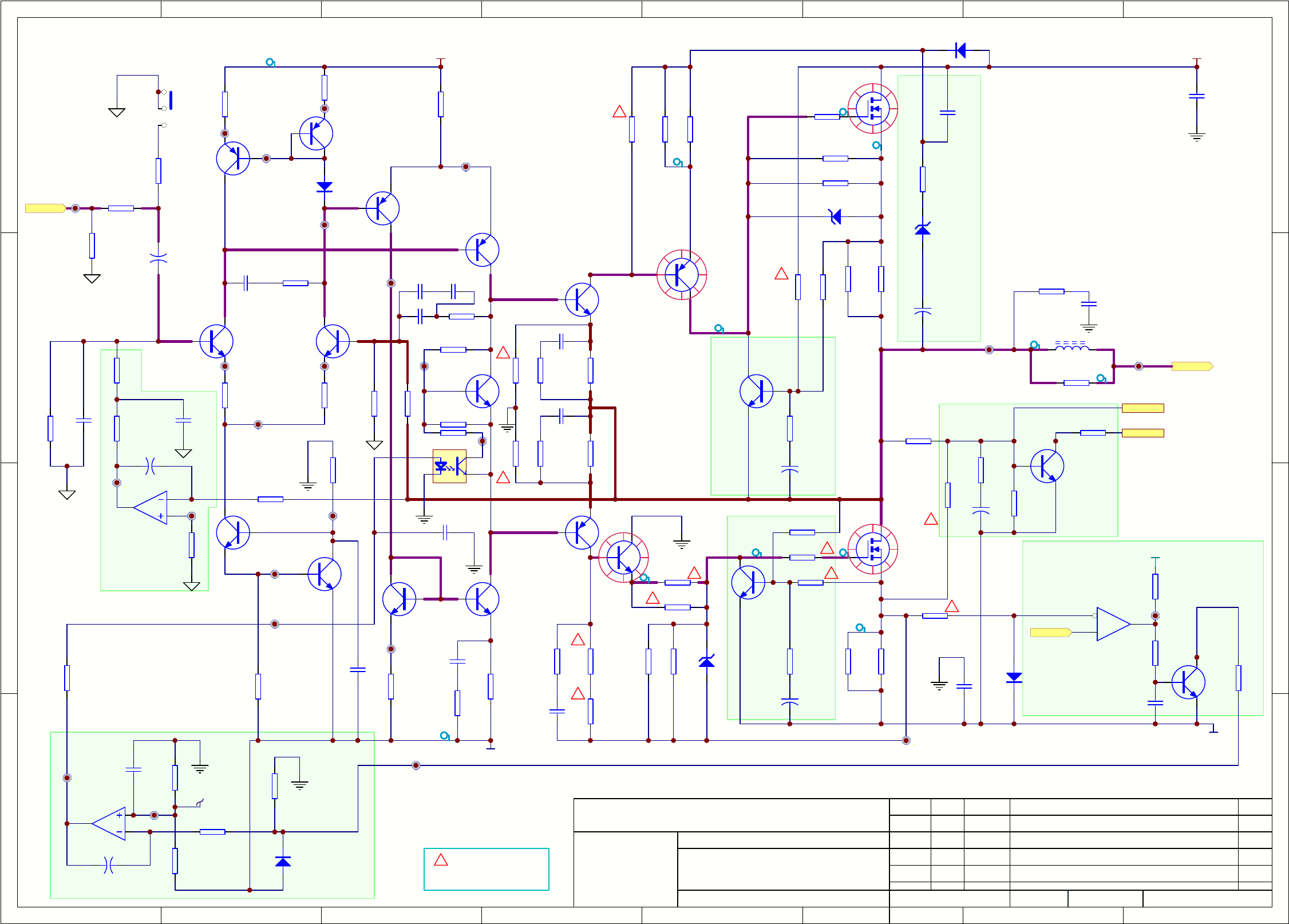1289x924 pixels.
Task: Select the upper red-circled MOSFET symbol
Action: click(873, 109)
